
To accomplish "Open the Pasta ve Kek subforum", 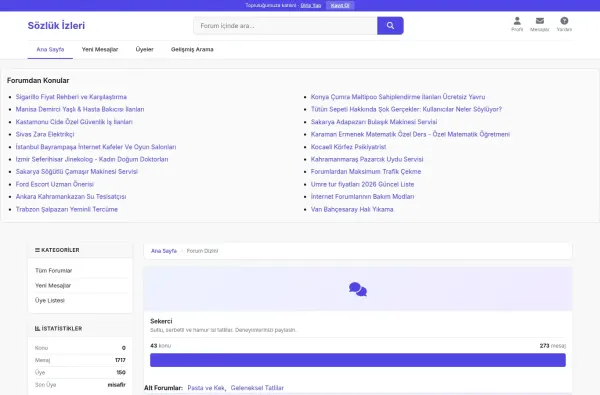I will tap(206, 388).
